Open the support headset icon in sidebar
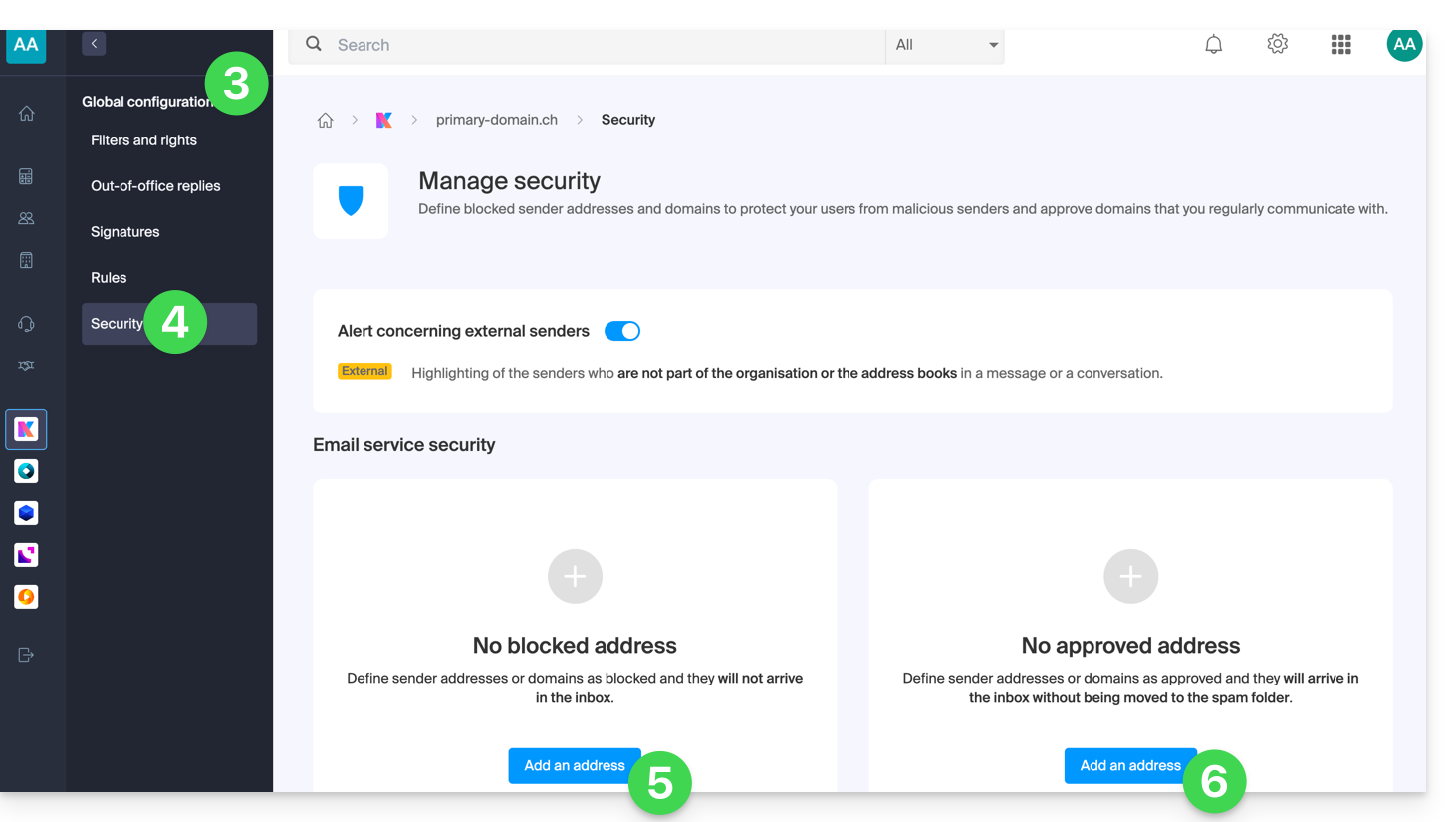 pyautogui.click(x=27, y=324)
